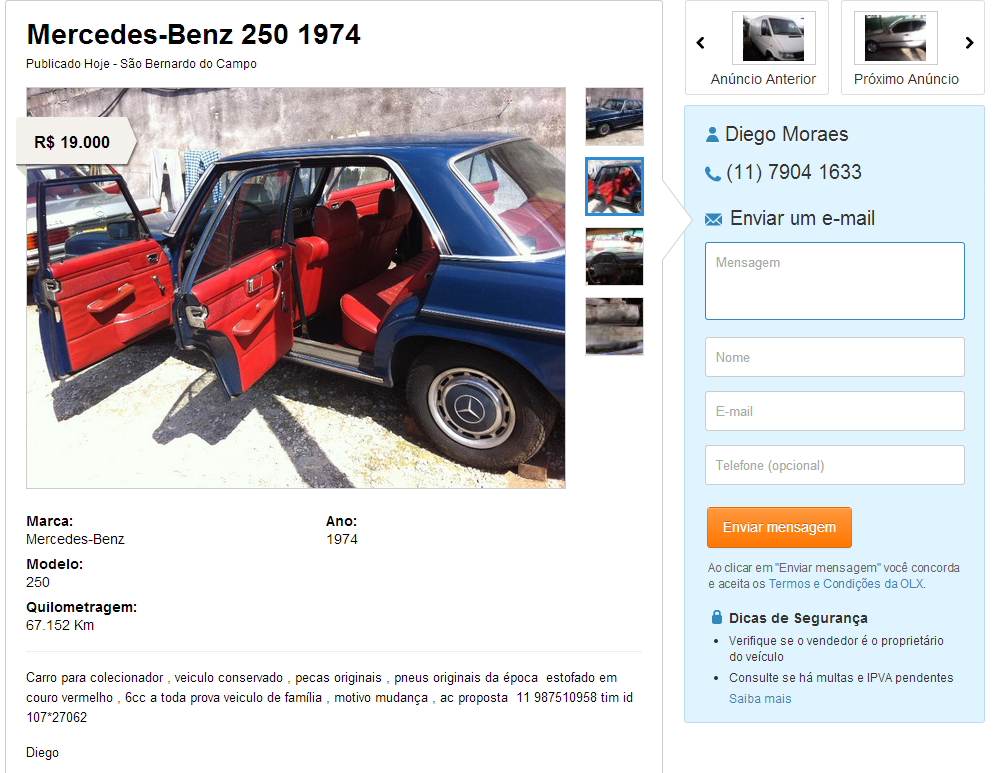Click the main Mercedes photo with red interior
Image resolution: width=996 pixels, height=773 pixels.
[x=296, y=288]
